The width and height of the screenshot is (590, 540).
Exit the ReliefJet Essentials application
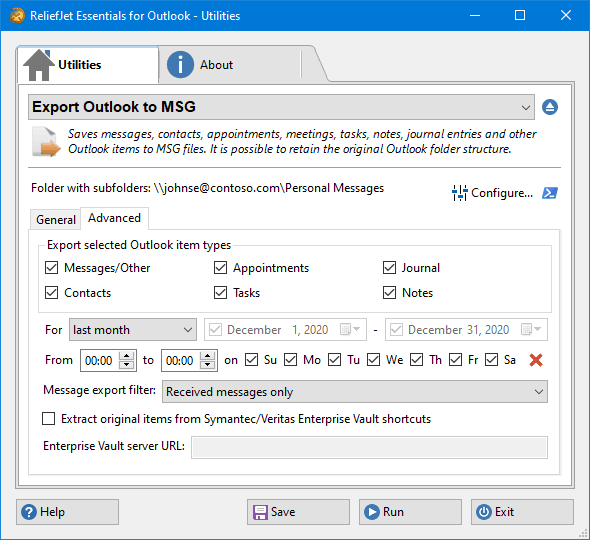click(x=522, y=512)
